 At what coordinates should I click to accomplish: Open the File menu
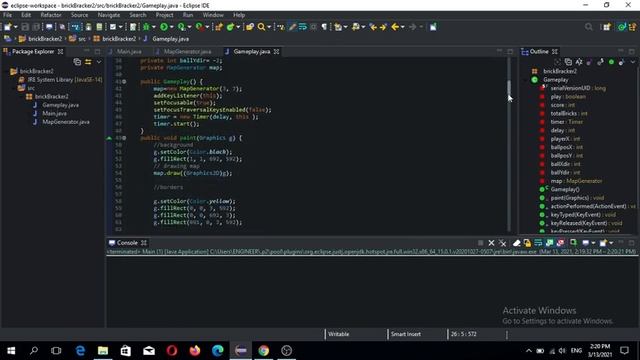pos(8,15)
